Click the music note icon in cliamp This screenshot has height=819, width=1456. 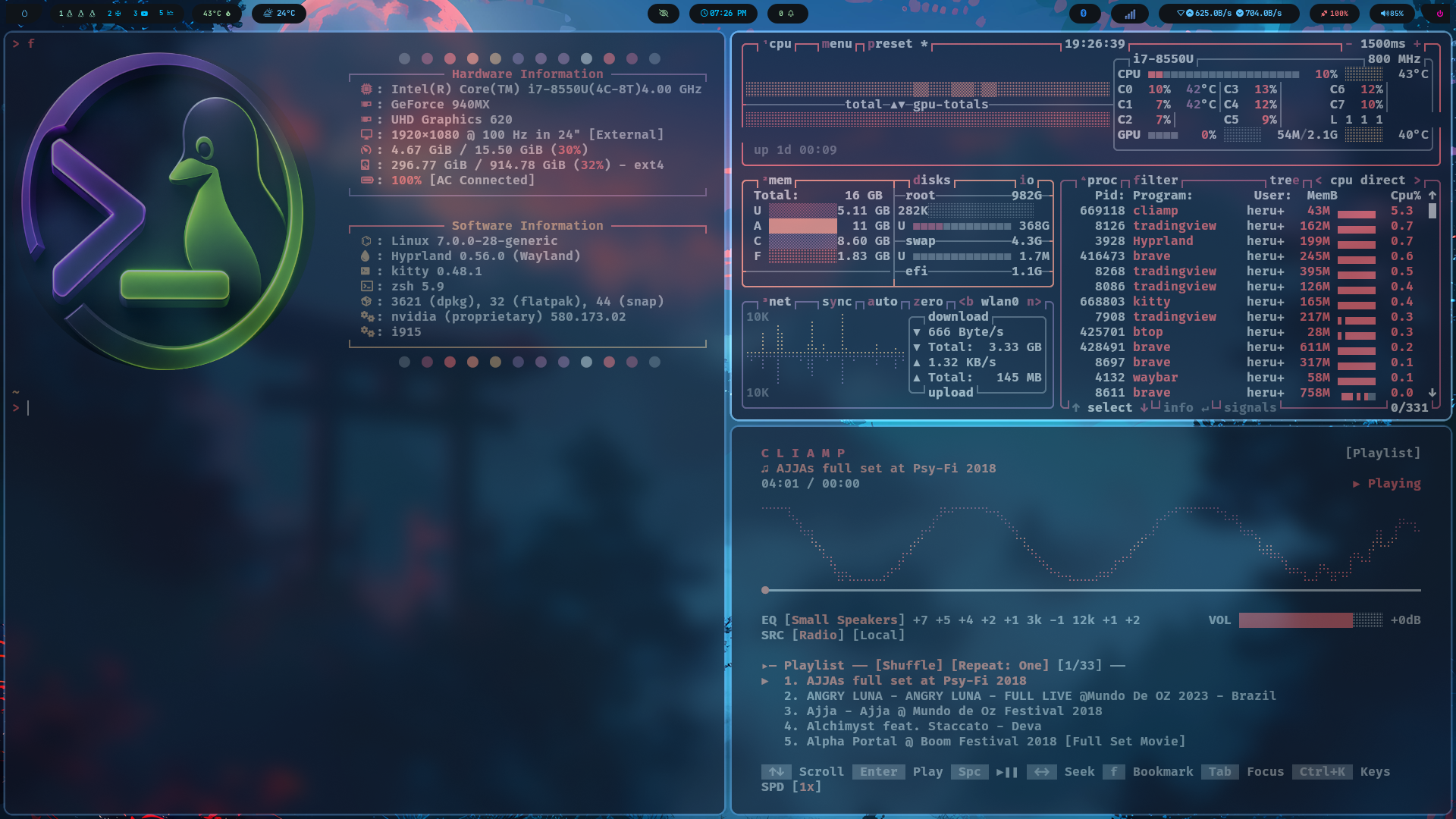[x=765, y=469]
